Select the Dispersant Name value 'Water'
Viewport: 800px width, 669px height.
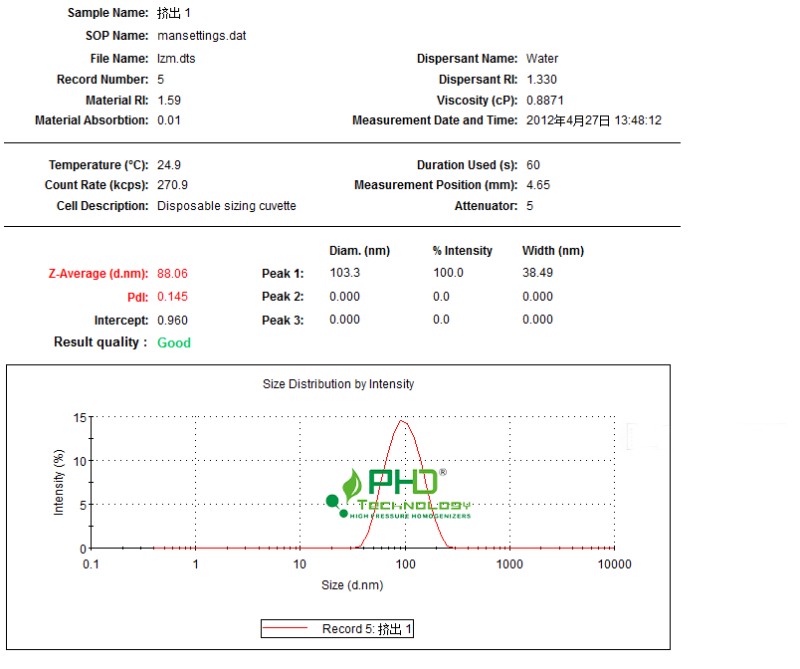tap(542, 59)
